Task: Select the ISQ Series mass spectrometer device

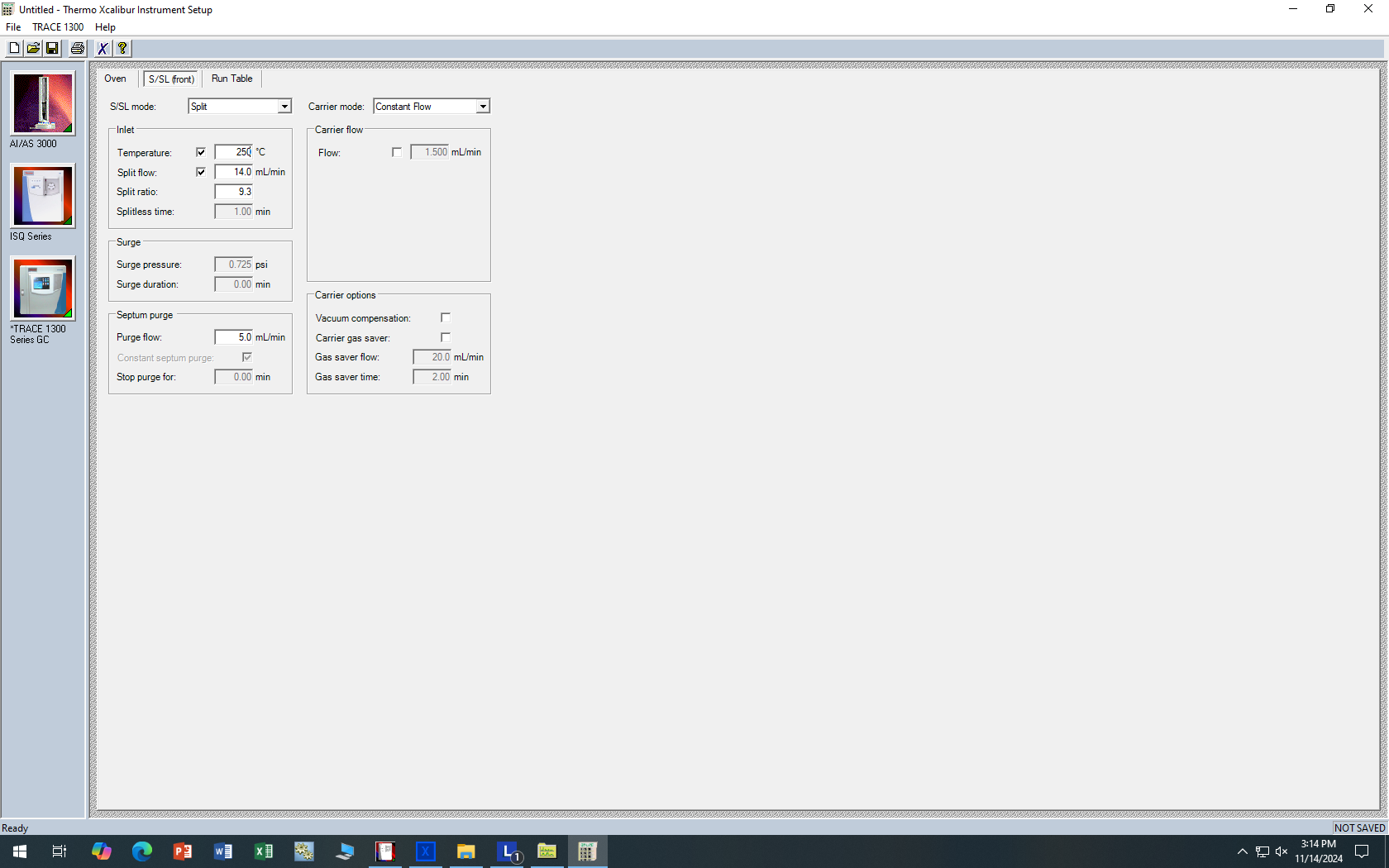Action: pyautogui.click(x=43, y=196)
